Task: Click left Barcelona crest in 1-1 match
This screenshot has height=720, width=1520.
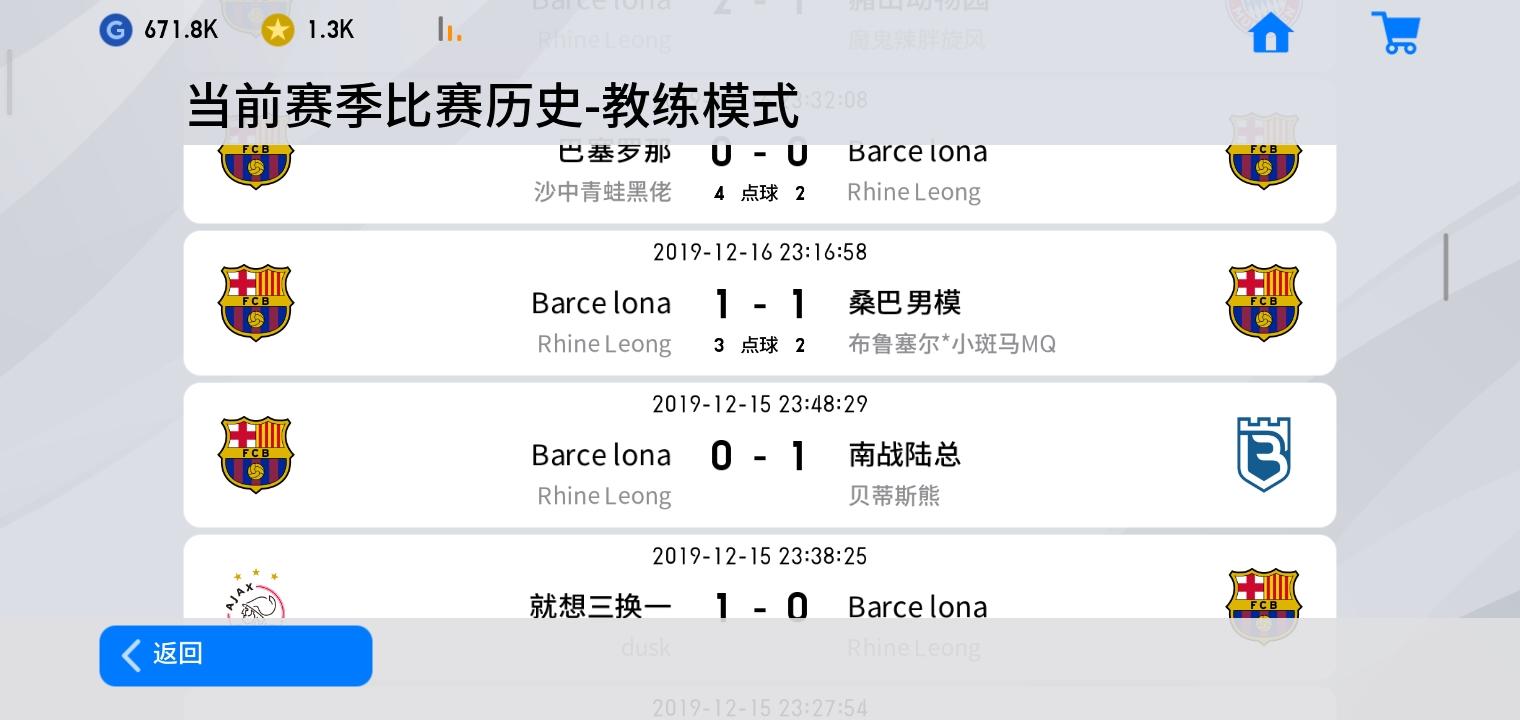Action: [256, 303]
